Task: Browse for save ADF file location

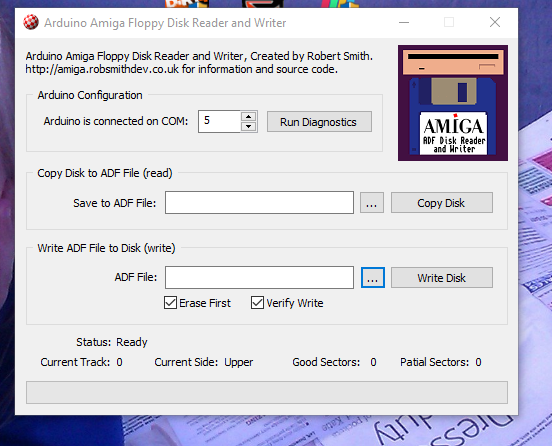Action: tap(372, 203)
